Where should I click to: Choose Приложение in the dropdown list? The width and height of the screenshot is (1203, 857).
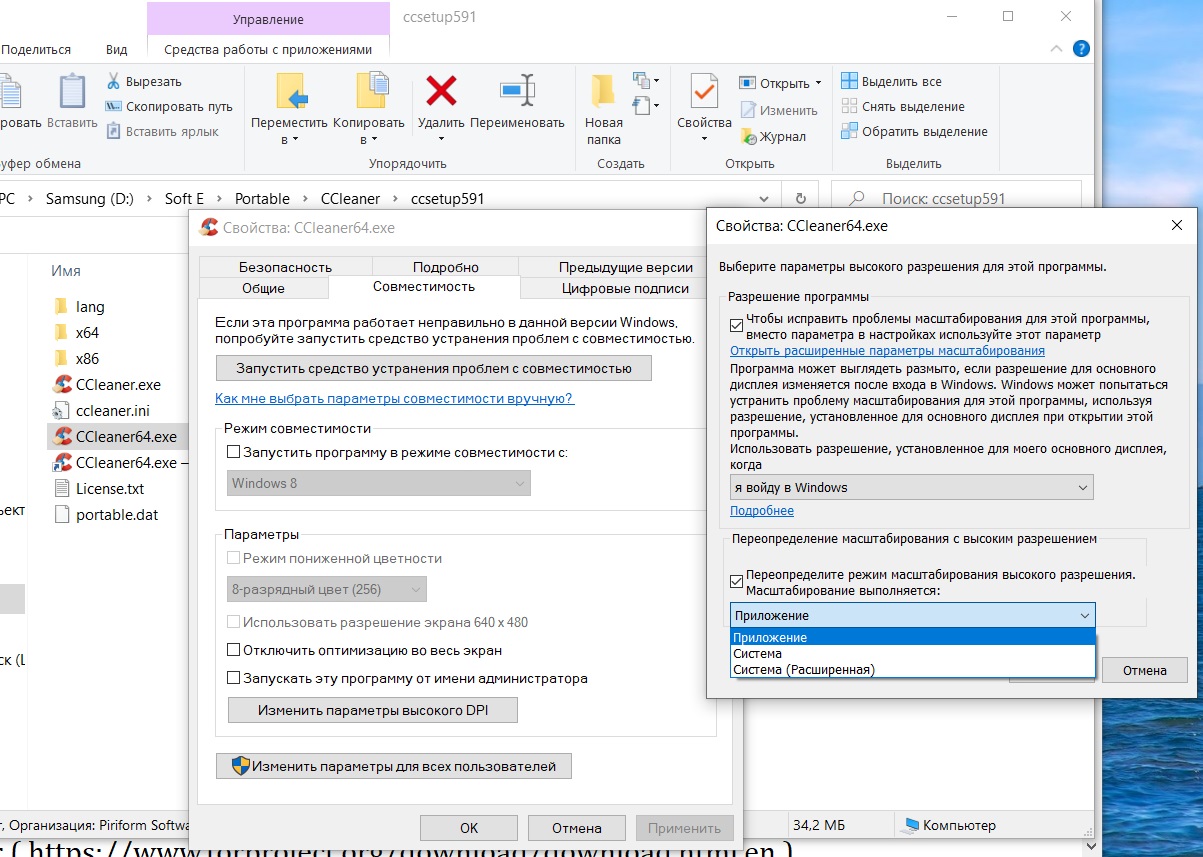[913, 637]
